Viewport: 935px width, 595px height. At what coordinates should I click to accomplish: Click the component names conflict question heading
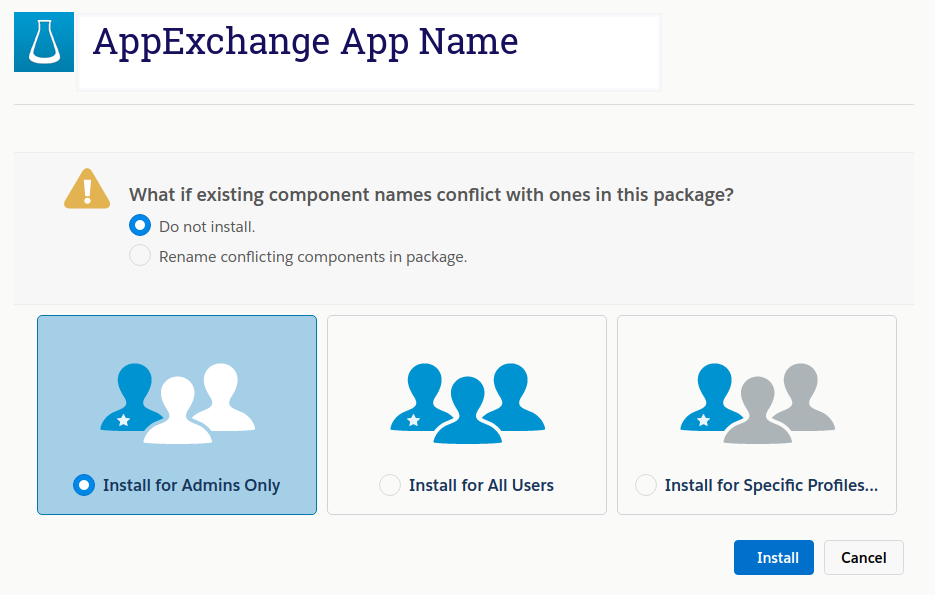click(x=431, y=195)
